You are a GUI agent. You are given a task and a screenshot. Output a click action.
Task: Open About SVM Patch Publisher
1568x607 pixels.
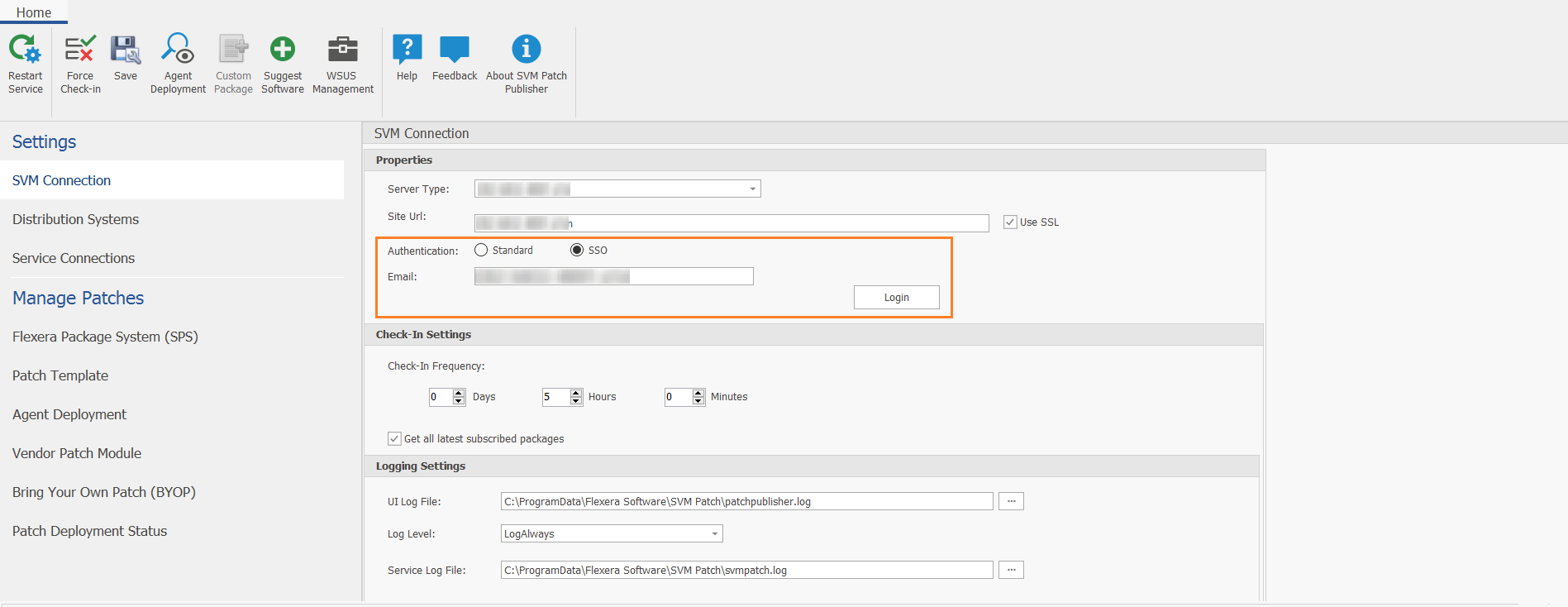click(x=526, y=50)
